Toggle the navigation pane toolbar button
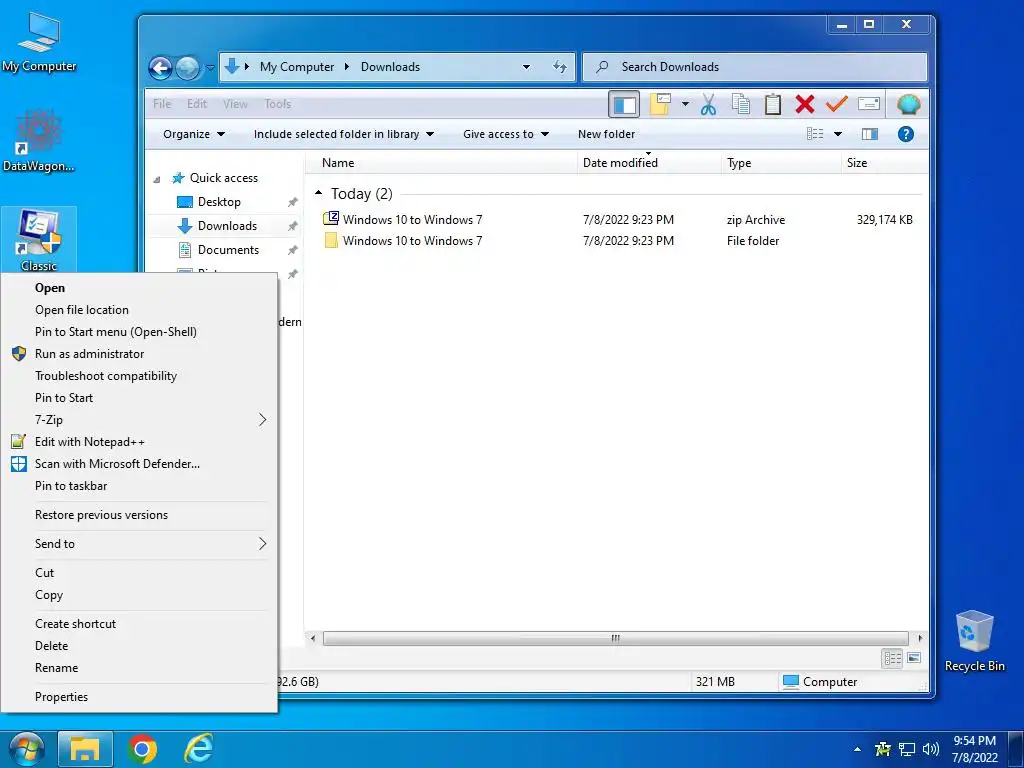The width and height of the screenshot is (1024, 768). 624,104
